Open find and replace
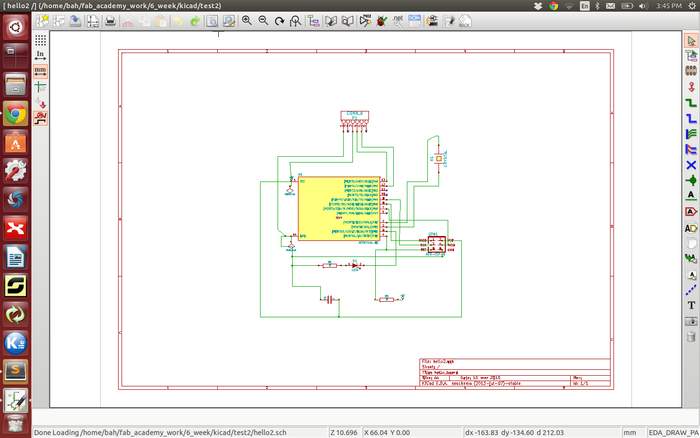 click(x=229, y=21)
